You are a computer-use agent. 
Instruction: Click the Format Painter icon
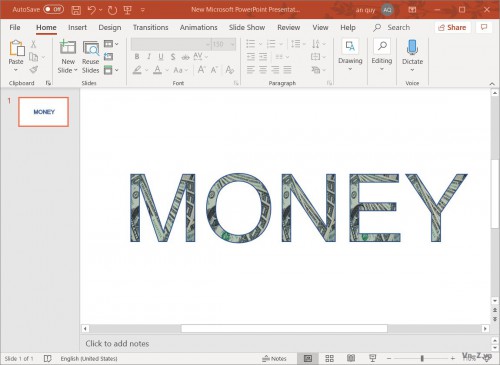click(x=33, y=70)
